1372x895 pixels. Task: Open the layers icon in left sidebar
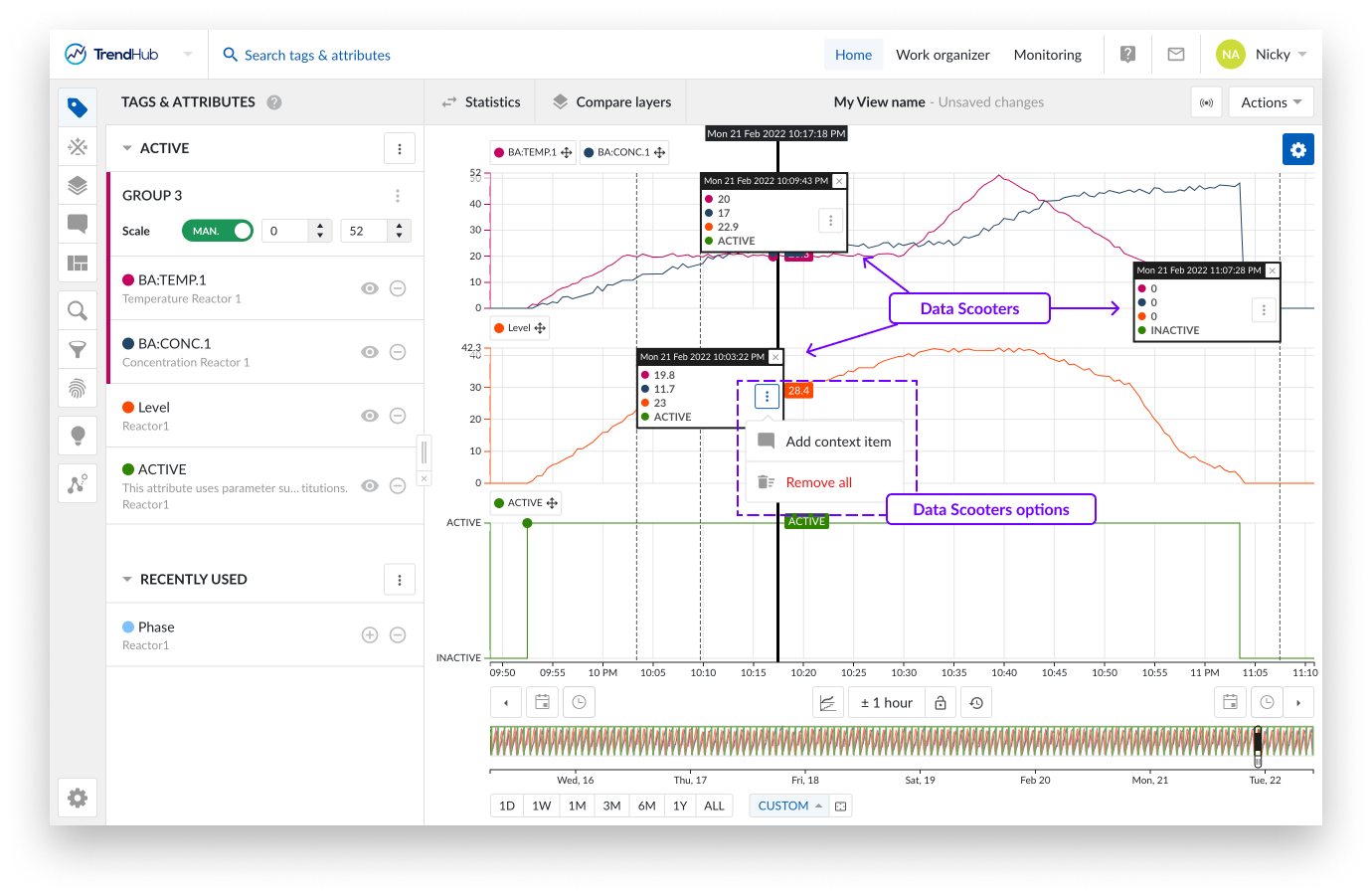point(78,186)
